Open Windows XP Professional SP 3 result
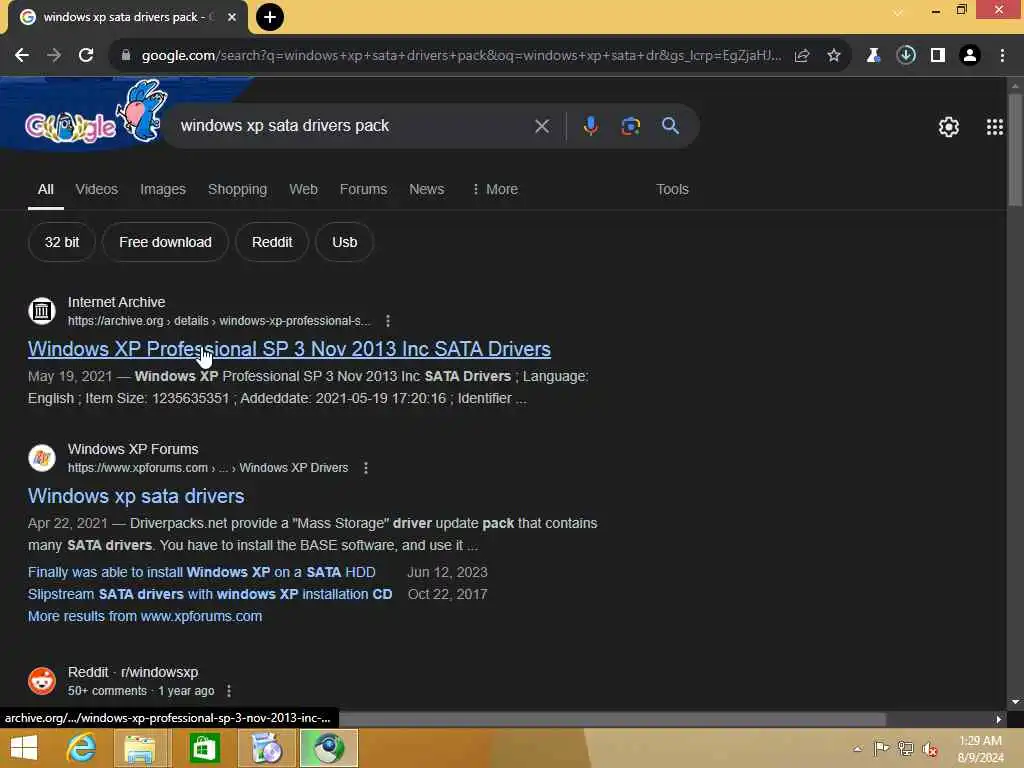The image size is (1024, 768). pyautogui.click(x=289, y=349)
